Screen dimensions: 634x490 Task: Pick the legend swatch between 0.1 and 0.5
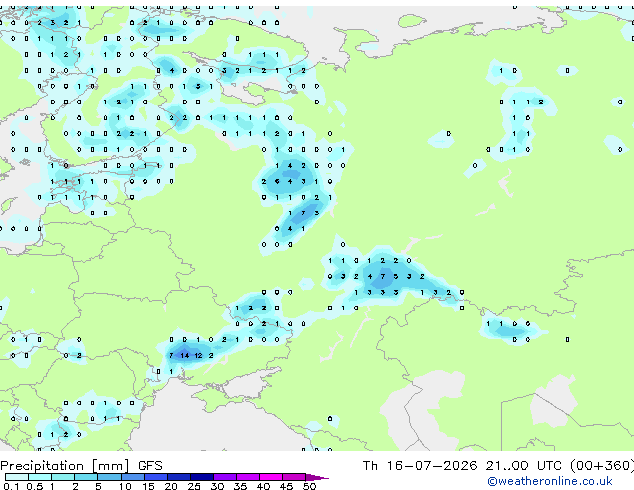[x=17, y=477]
